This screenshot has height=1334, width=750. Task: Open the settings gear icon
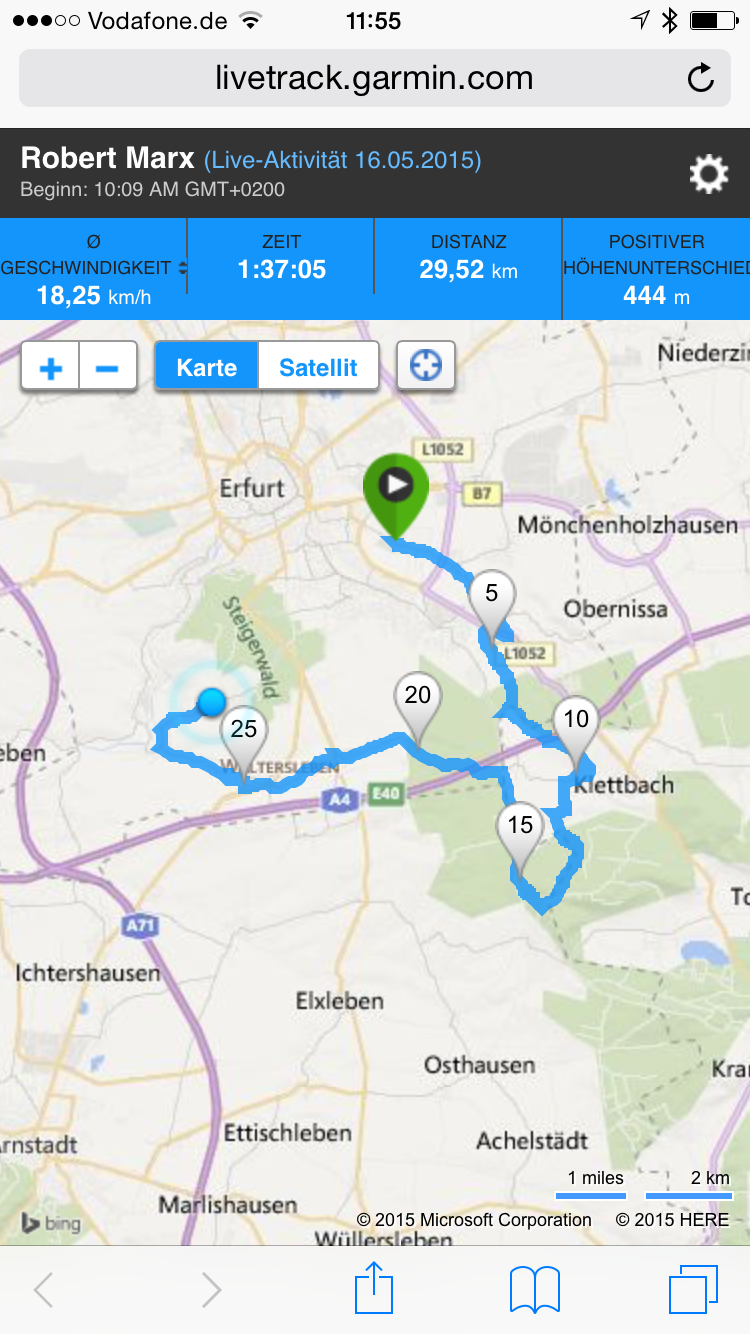[709, 175]
